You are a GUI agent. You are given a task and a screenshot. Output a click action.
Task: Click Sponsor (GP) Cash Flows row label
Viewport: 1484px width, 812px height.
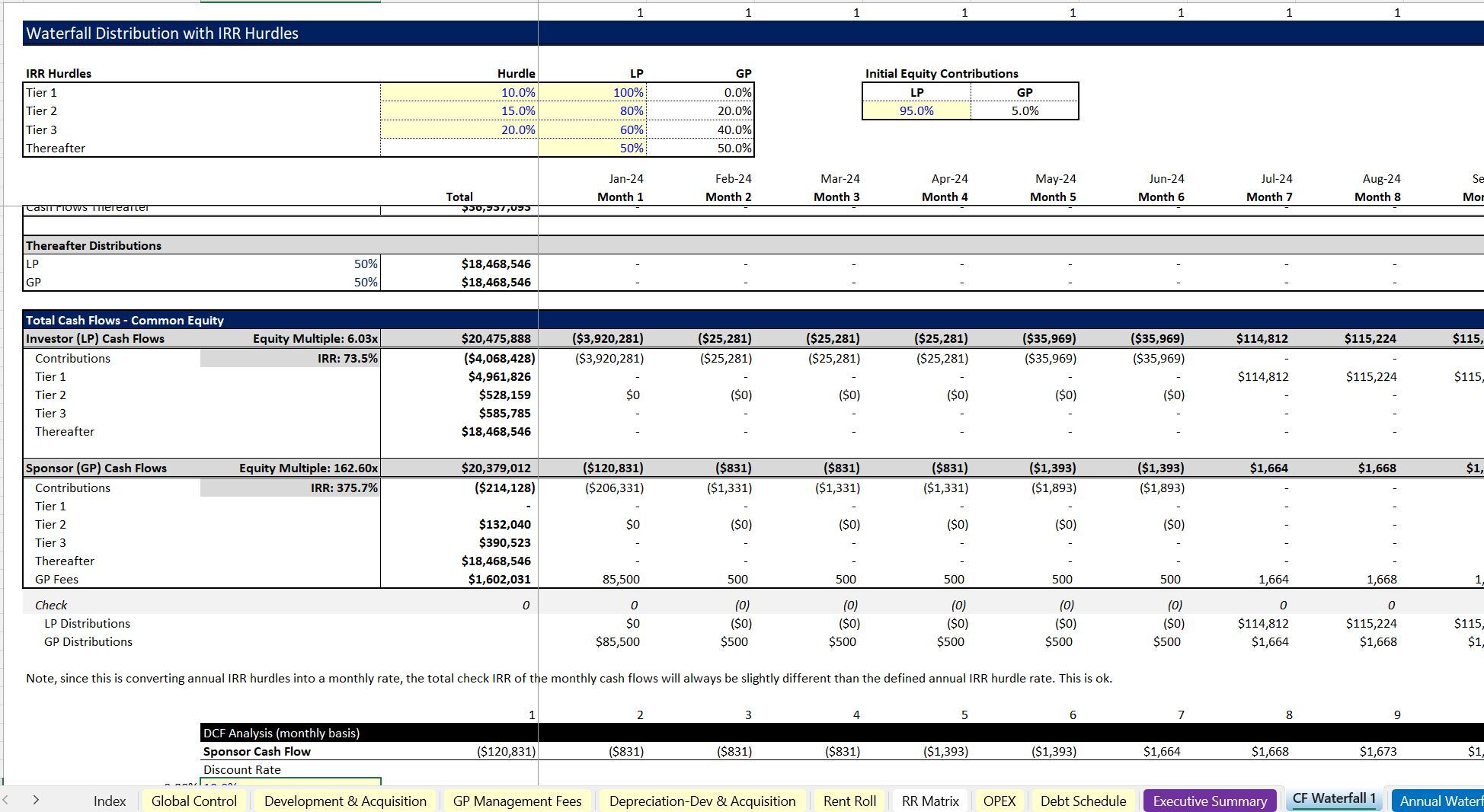pos(96,468)
